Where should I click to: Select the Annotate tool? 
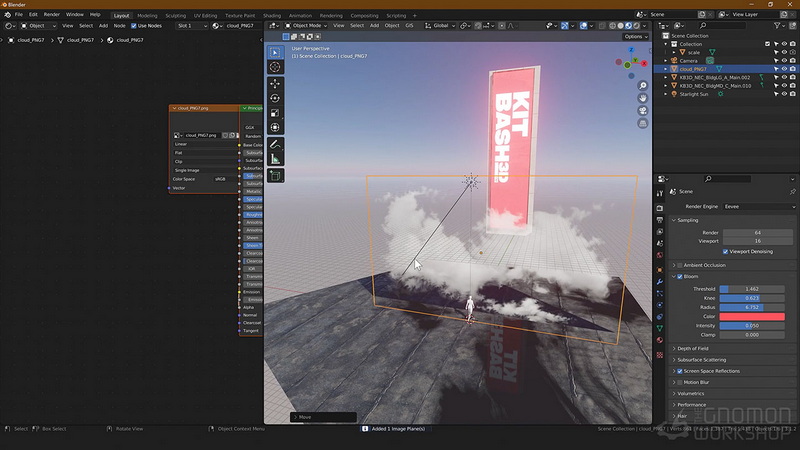coord(275,144)
